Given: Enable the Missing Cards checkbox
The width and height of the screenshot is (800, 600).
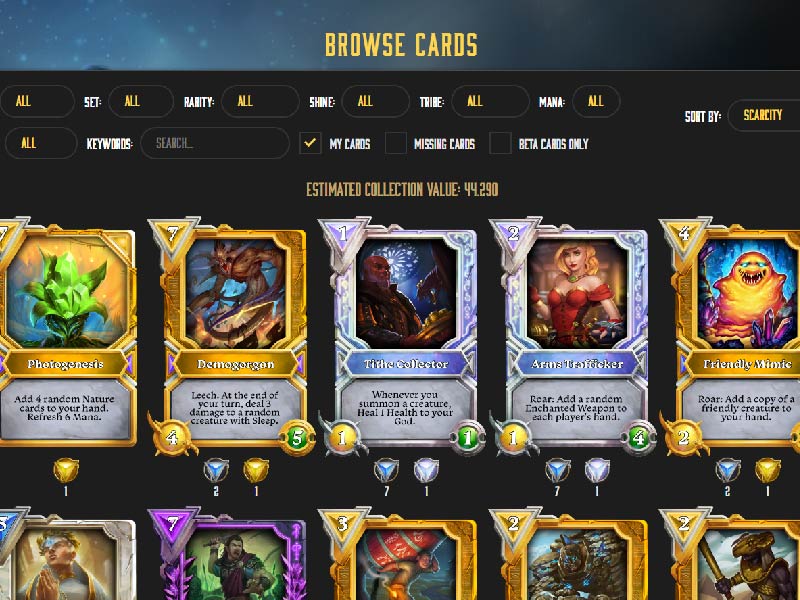Looking at the screenshot, I should 396,143.
